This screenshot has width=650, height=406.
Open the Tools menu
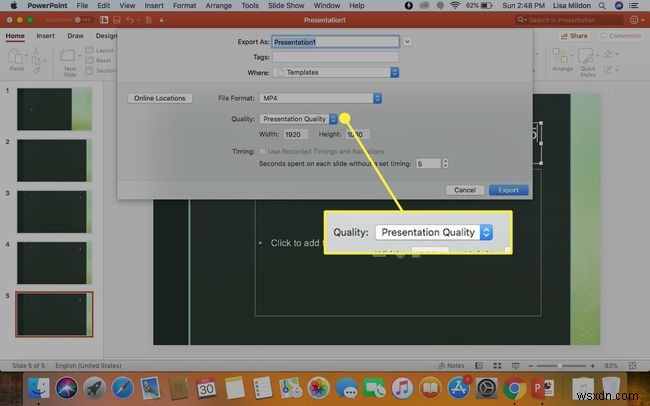(x=250, y=5)
